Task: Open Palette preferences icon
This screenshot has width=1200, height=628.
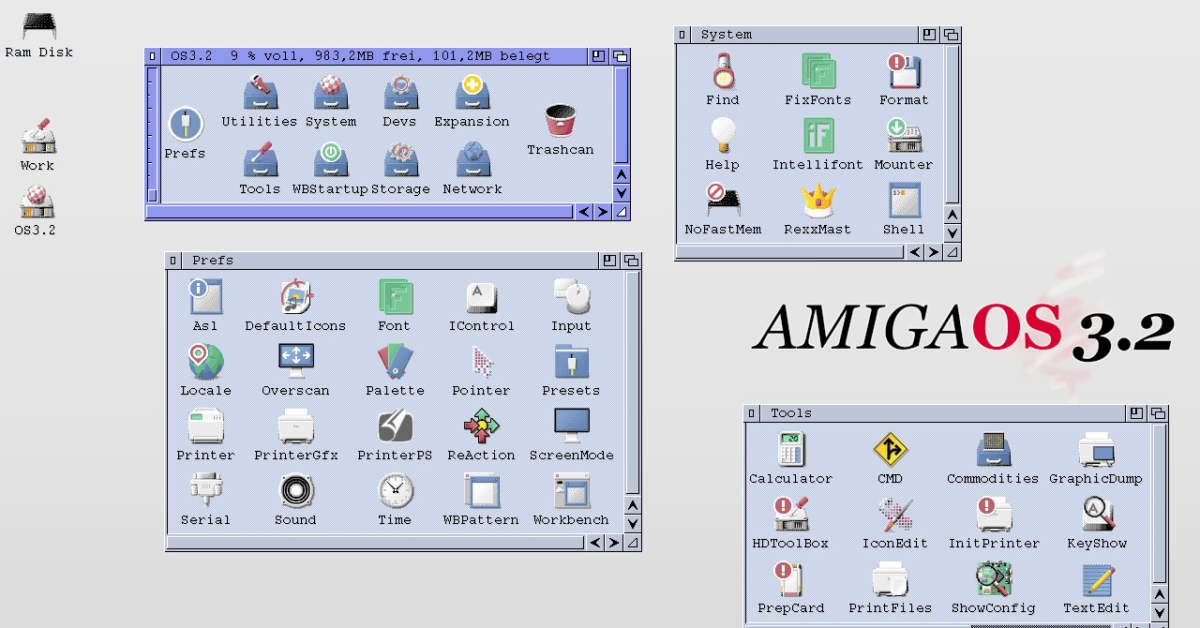Action: click(395, 362)
